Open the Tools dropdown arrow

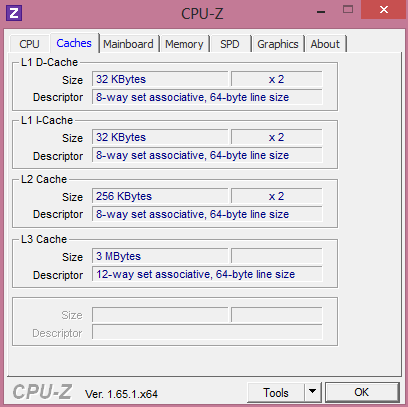313,392
